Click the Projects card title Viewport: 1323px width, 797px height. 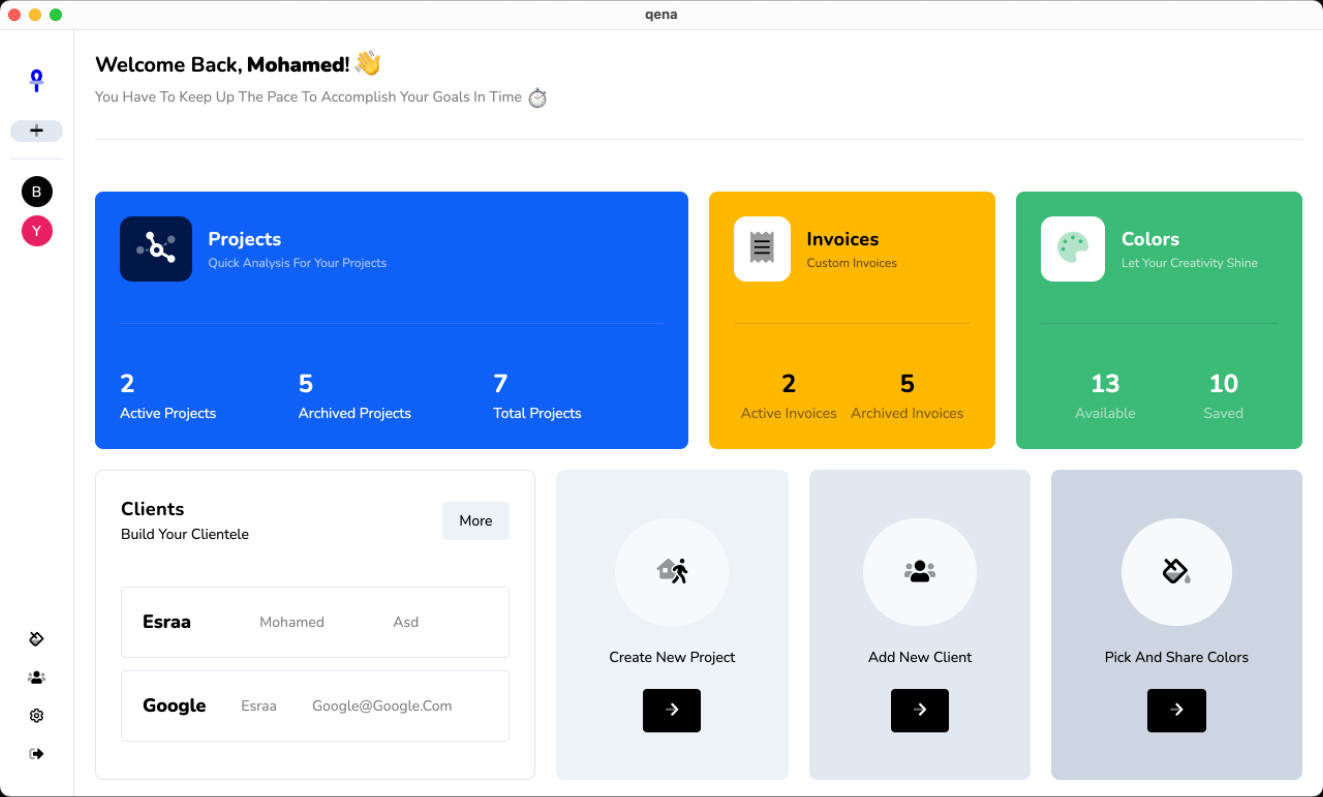coord(245,239)
